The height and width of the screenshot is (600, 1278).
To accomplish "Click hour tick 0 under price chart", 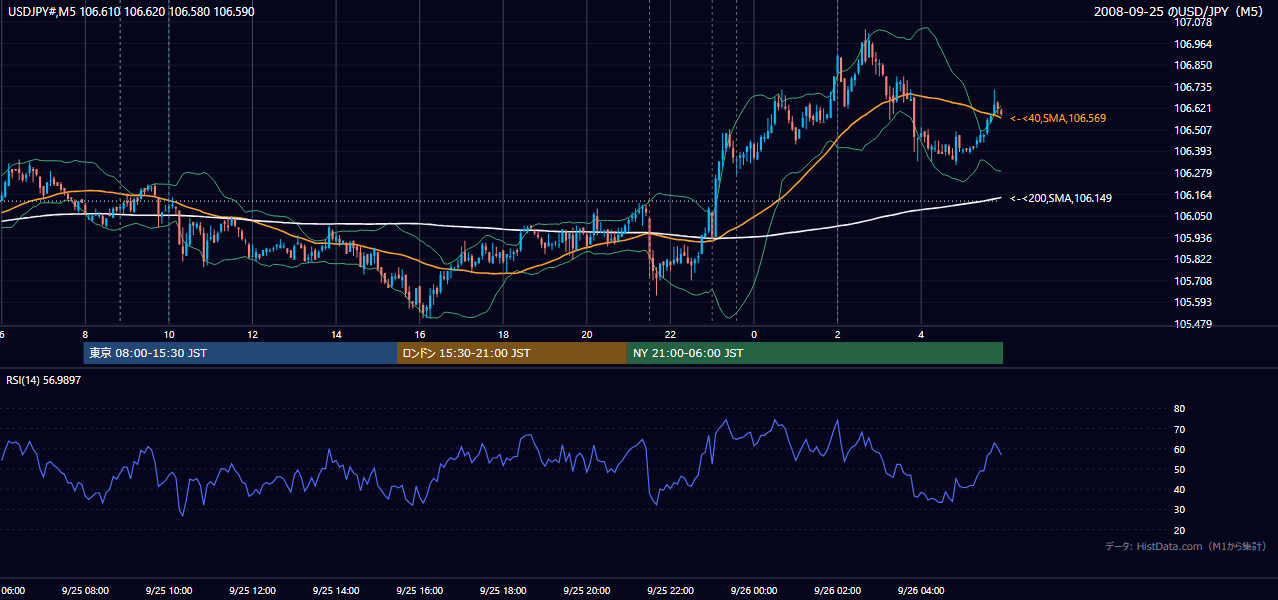I will pos(754,334).
